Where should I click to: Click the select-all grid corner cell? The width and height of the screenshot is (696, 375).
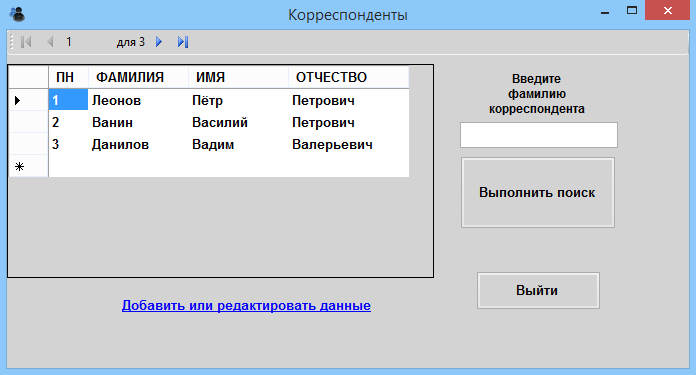28,77
